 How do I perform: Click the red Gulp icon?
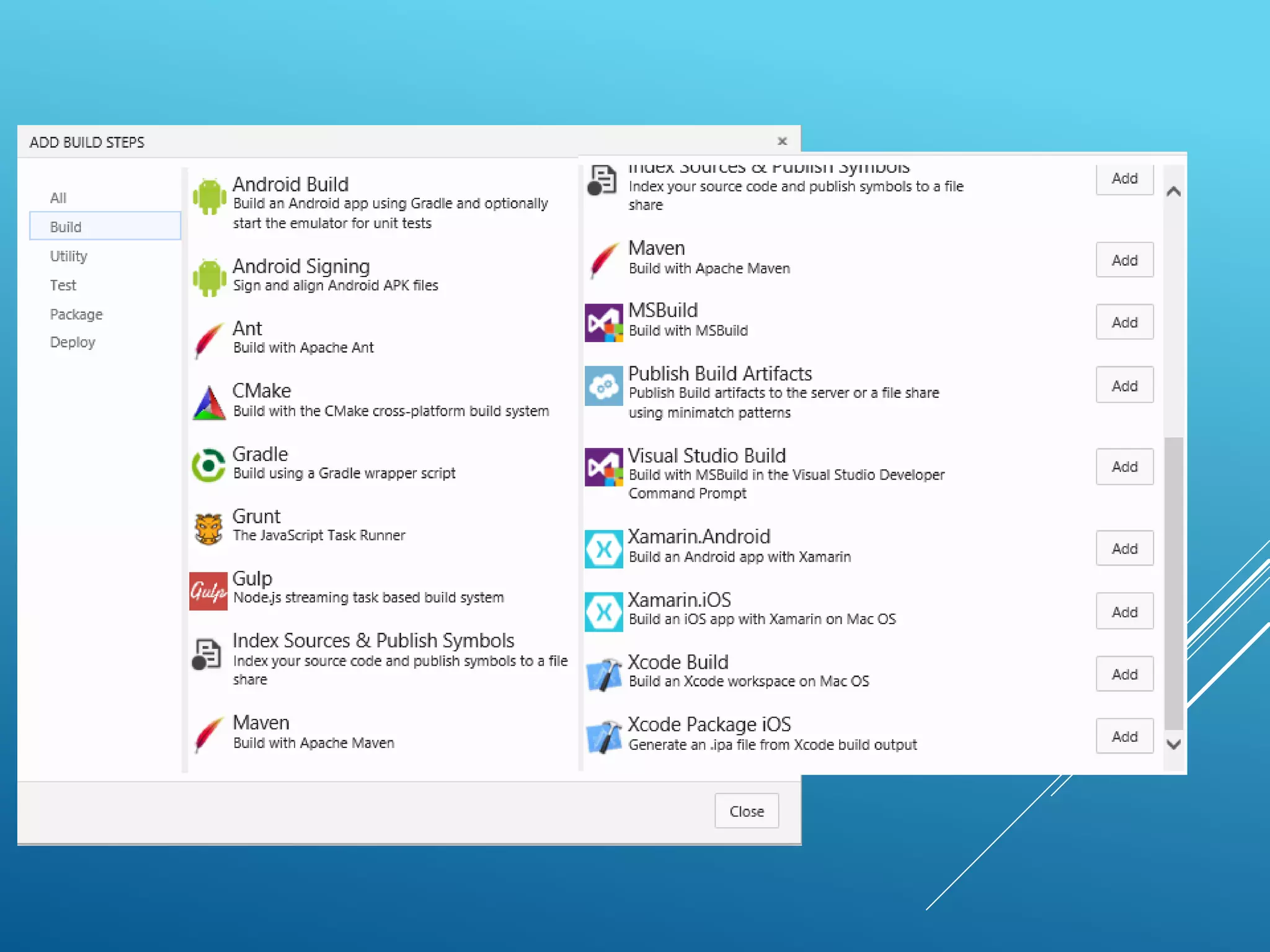click(208, 591)
